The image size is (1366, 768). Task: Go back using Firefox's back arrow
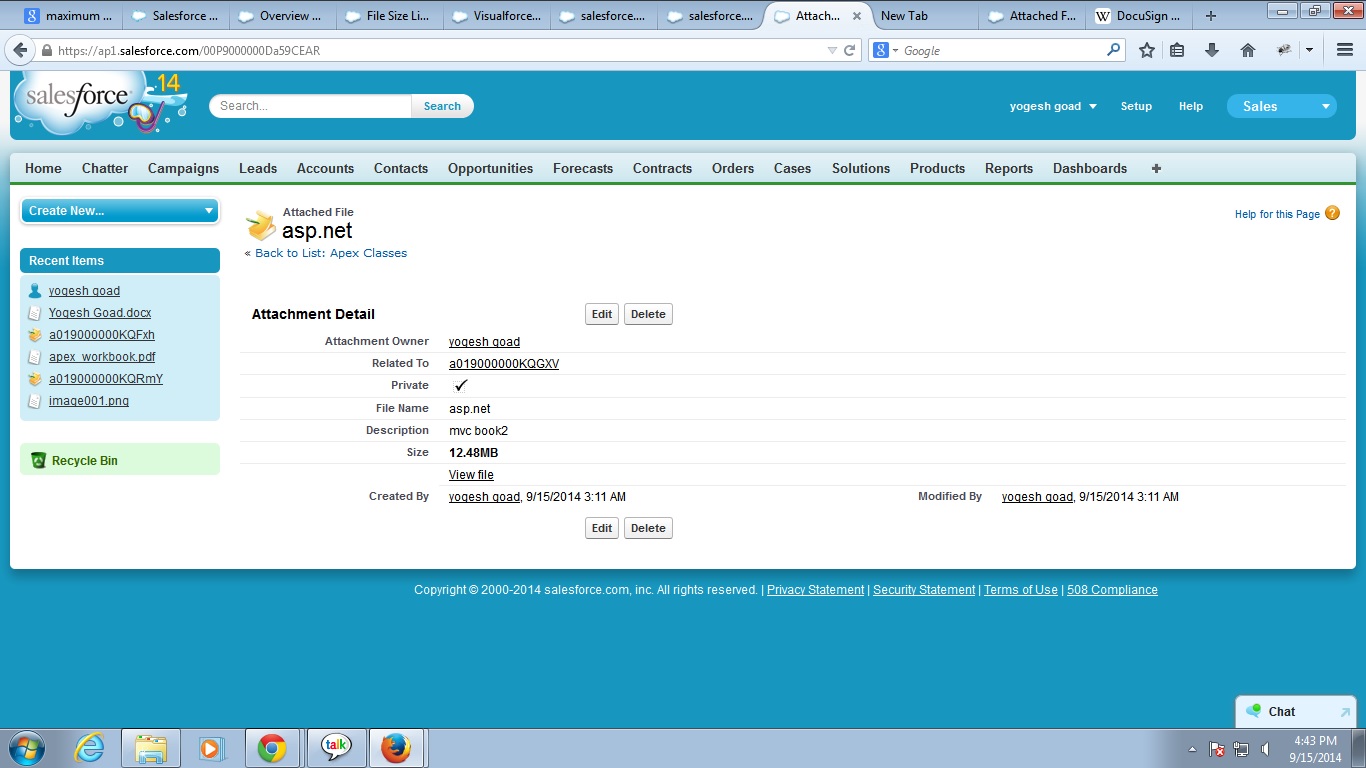coord(20,50)
